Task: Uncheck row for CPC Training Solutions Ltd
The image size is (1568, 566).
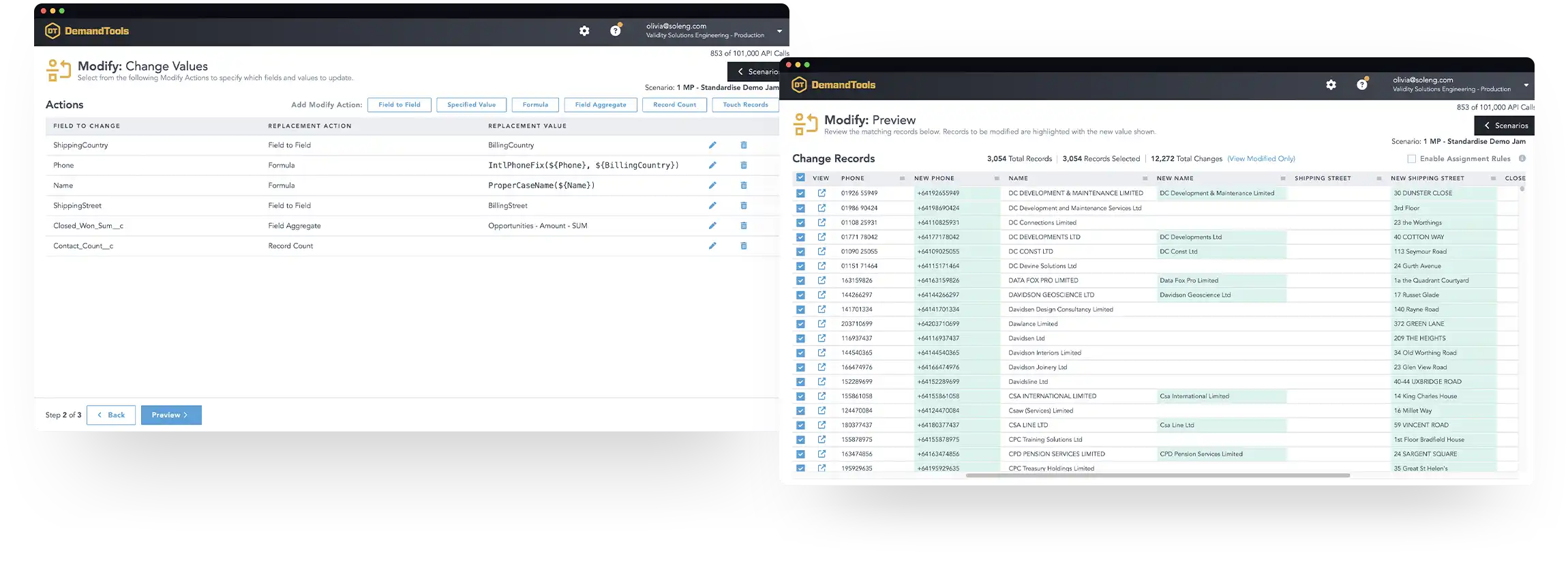Action: tap(800, 440)
